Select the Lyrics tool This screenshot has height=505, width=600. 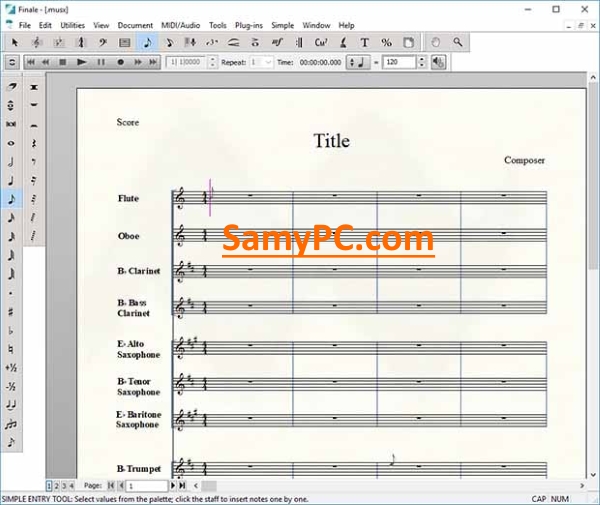point(343,42)
